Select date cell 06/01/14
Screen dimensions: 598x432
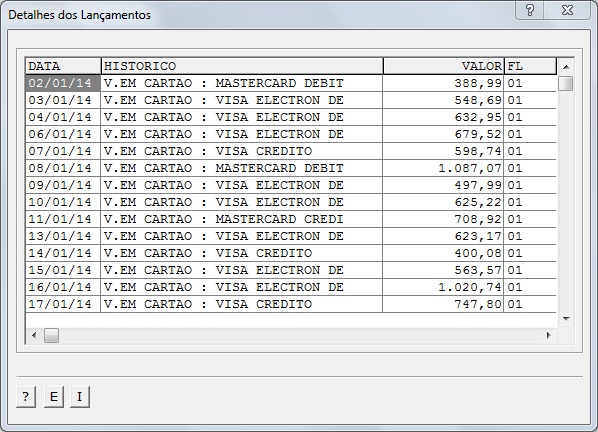pos(63,134)
